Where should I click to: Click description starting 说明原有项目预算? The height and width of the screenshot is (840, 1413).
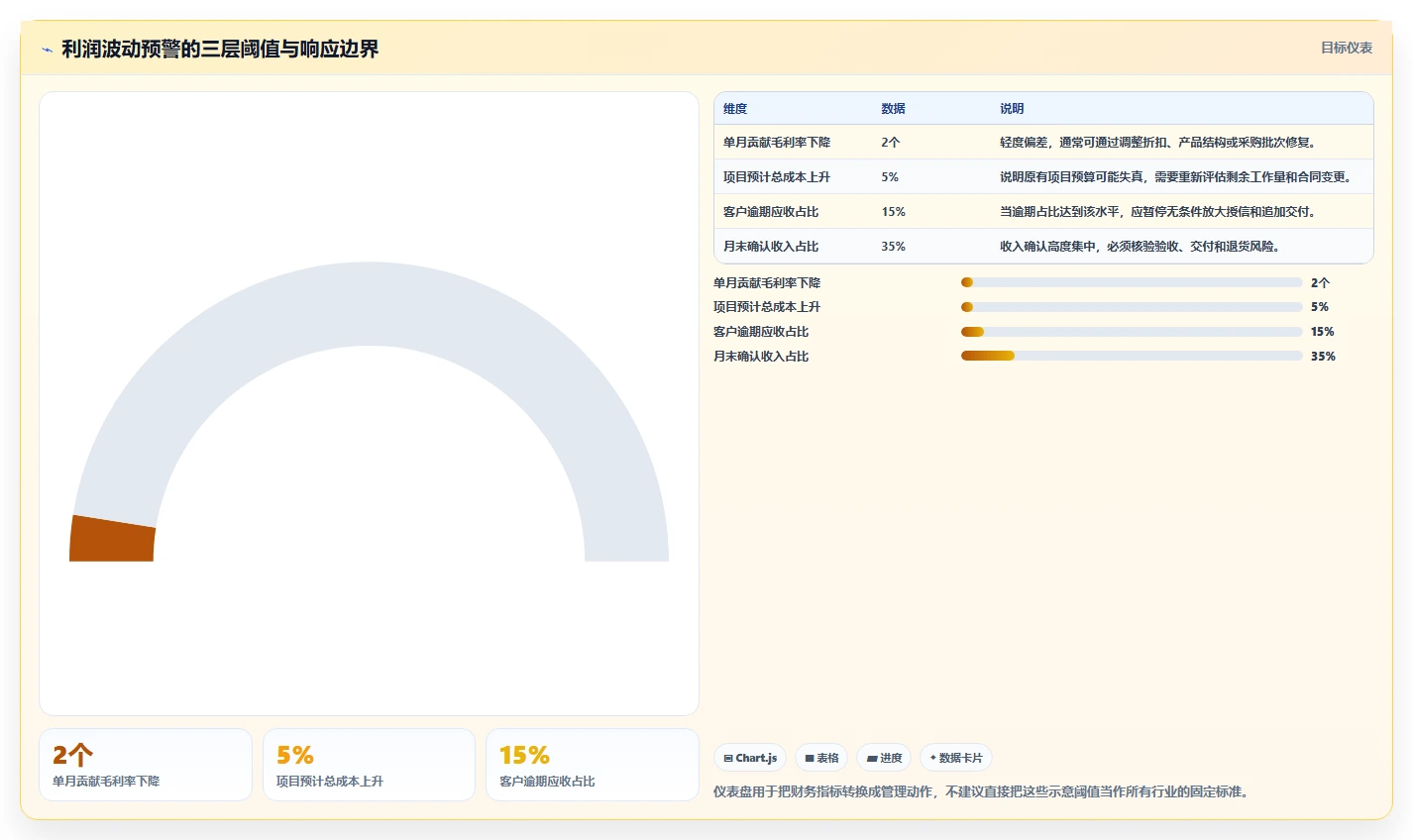pyautogui.click(x=1176, y=177)
